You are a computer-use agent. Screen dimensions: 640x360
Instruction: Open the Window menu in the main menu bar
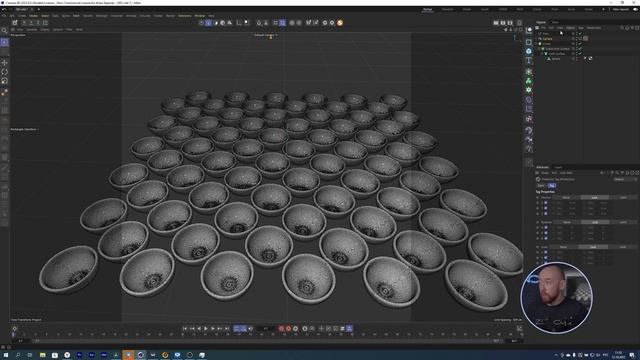pos(200,16)
